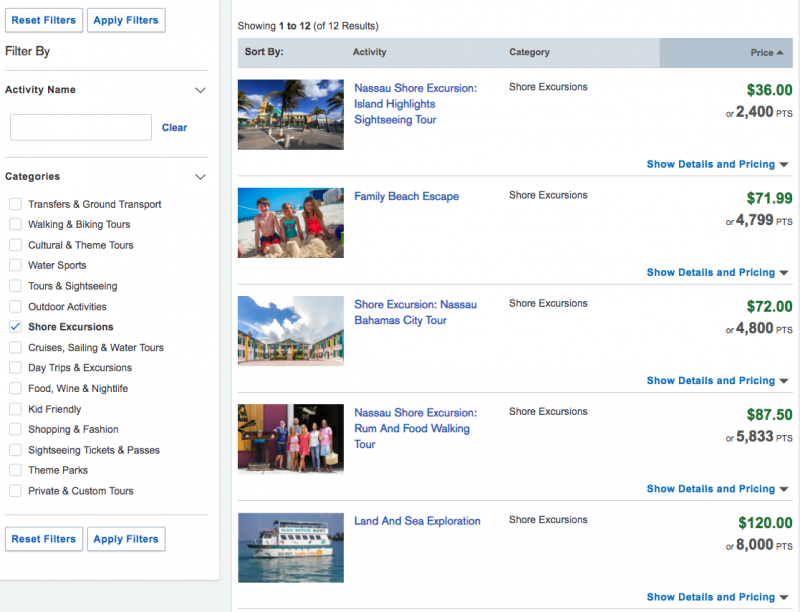The image size is (800, 612).
Task: Check the Kid Friendly category
Action: (16, 408)
